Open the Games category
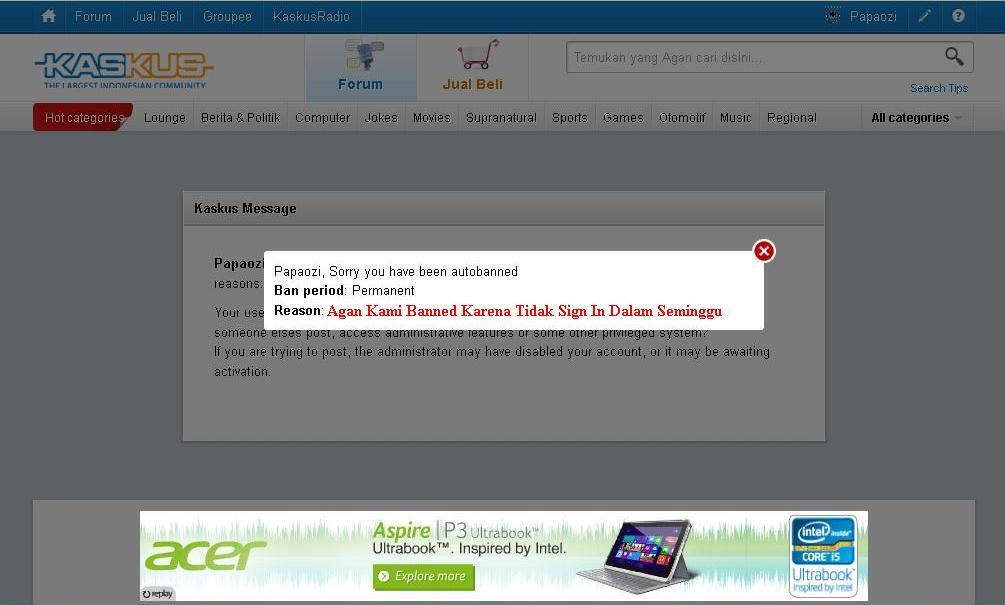 pos(623,118)
